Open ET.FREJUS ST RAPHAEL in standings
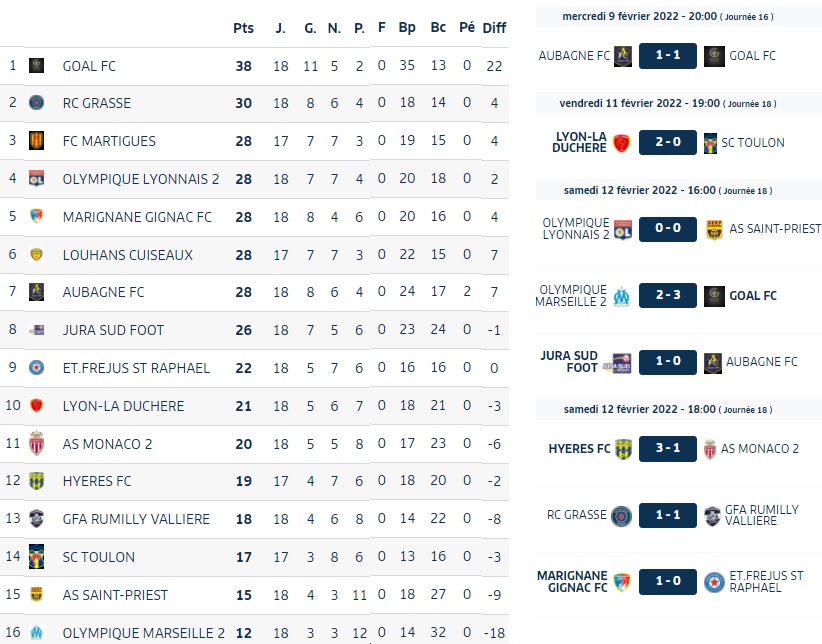 (136, 368)
